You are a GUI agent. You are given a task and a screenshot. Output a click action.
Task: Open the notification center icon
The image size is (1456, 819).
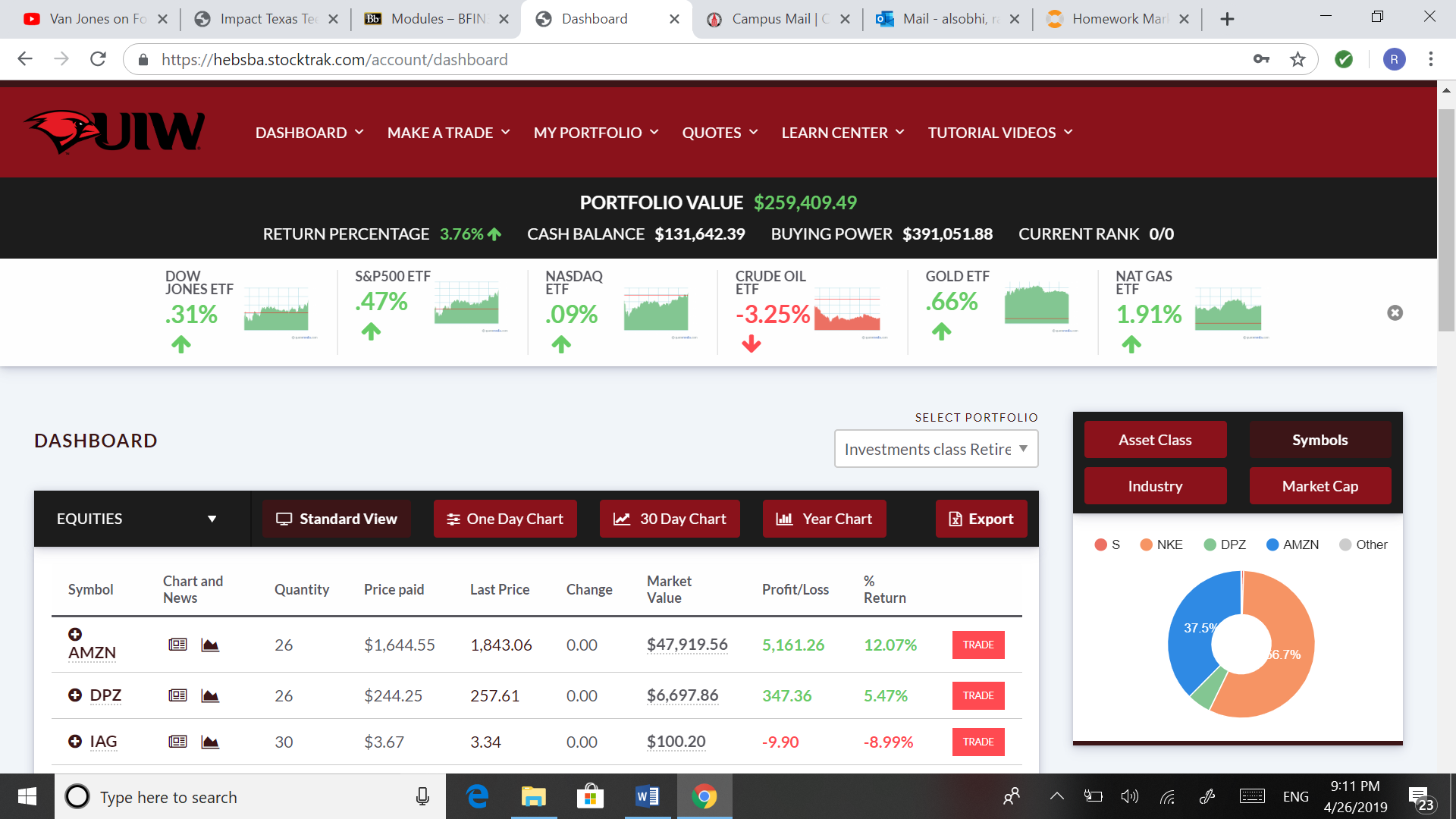tap(1420, 797)
